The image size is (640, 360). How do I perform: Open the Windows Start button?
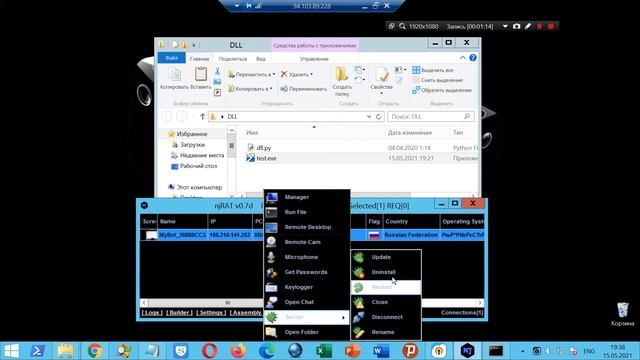pos(11,351)
